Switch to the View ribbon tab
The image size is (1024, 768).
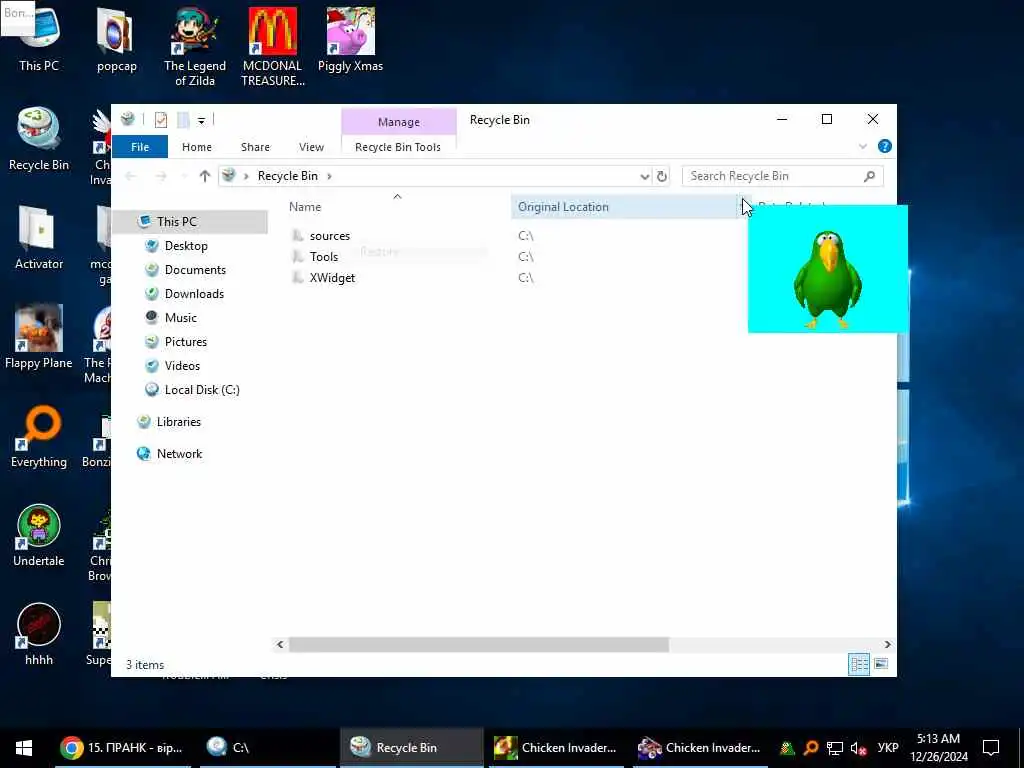pyautogui.click(x=311, y=147)
